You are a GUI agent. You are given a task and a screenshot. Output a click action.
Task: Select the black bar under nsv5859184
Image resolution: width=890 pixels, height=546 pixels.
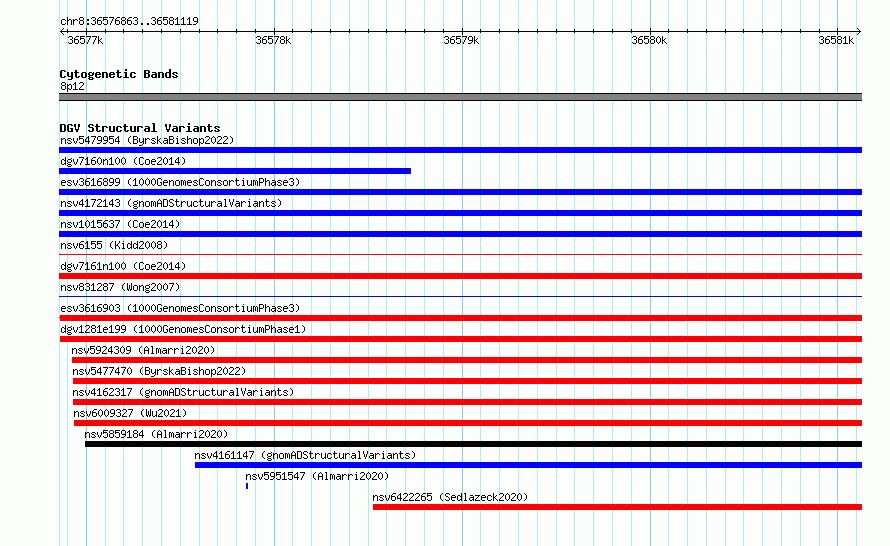coord(473,444)
